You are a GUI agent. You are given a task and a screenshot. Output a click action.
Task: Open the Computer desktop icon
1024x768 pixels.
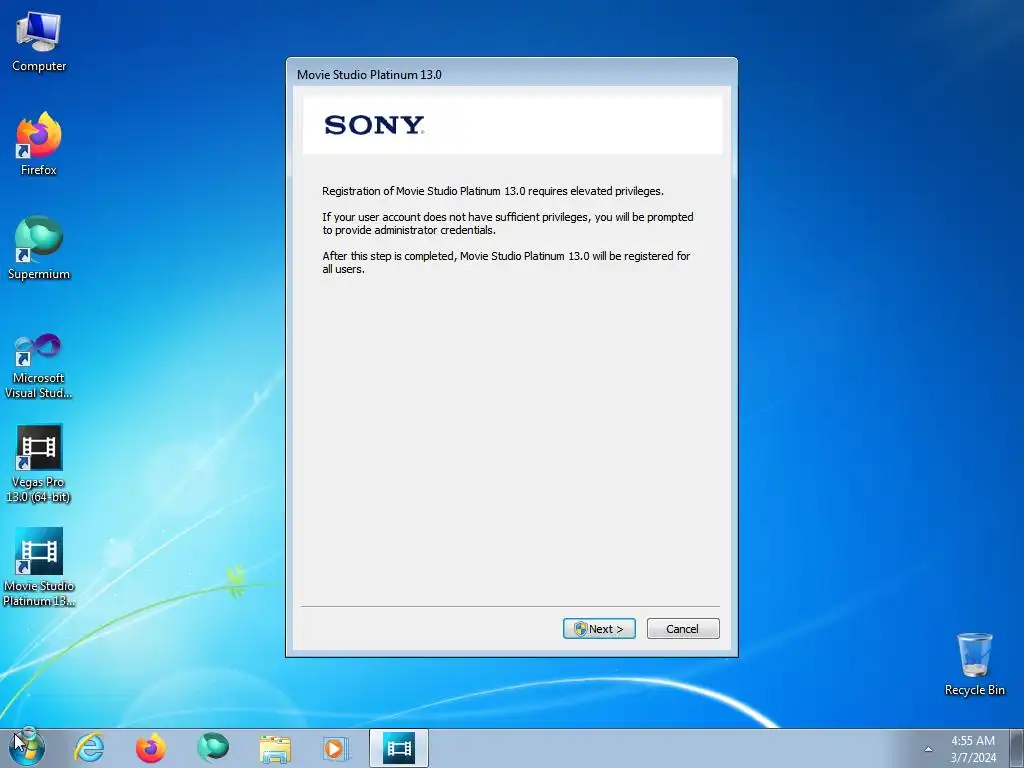39,42
